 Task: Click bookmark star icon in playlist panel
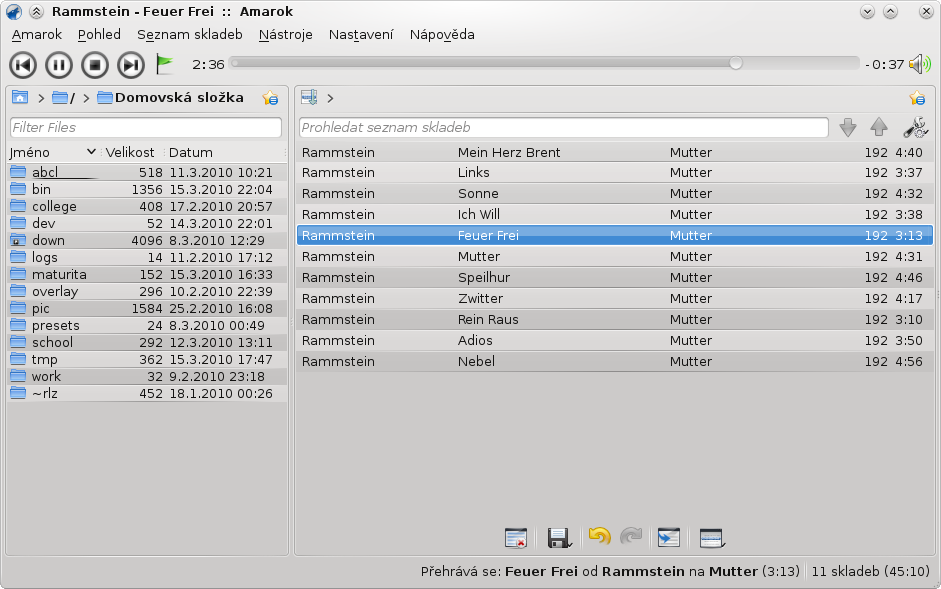pyautogui.click(x=917, y=98)
